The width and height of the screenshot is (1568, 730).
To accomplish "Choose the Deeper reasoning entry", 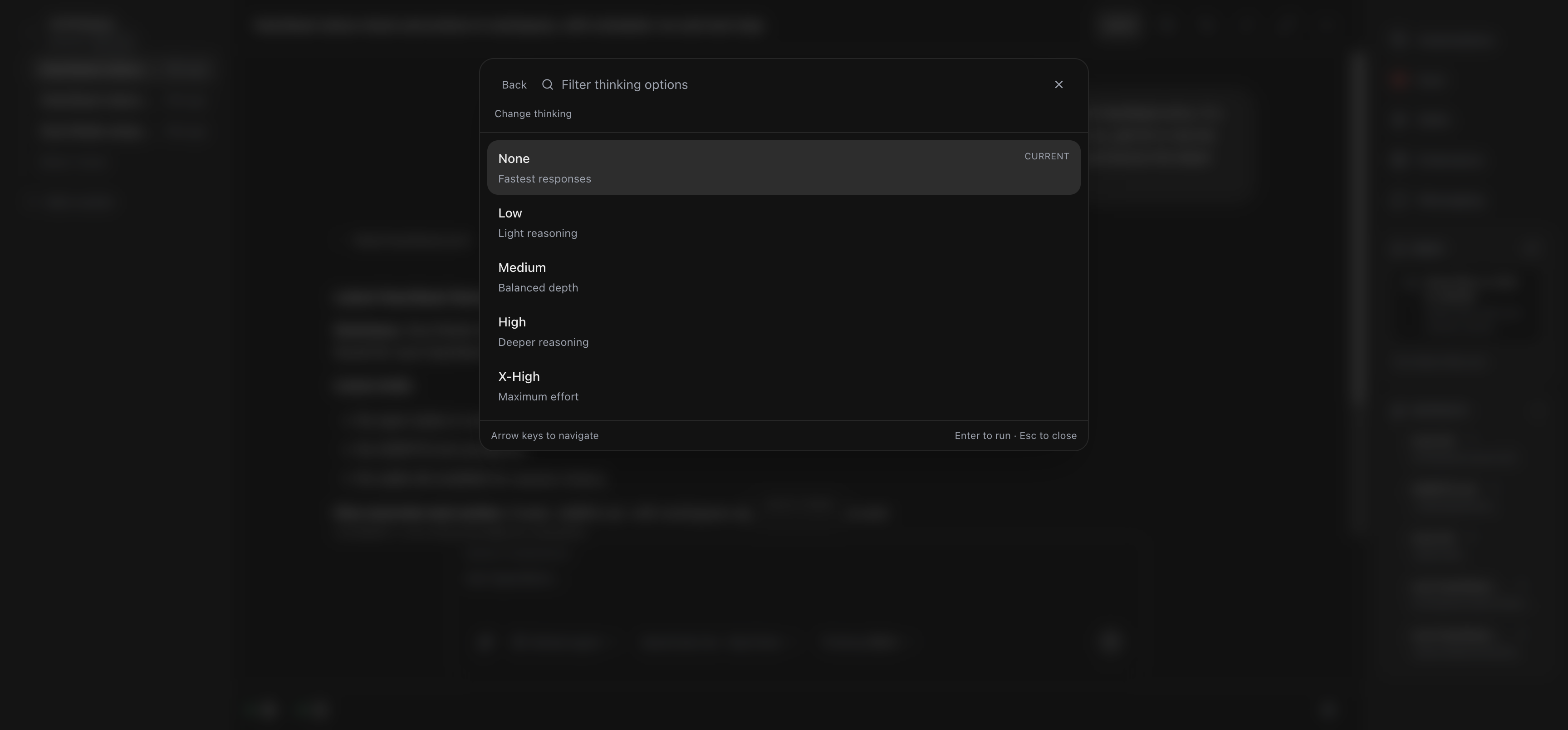I will (x=543, y=342).
